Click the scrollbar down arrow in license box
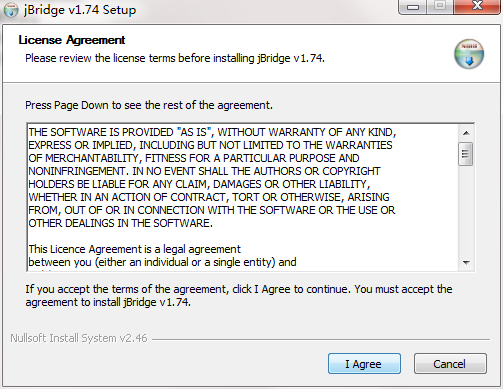This screenshot has width=503, height=389. point(466,263)
